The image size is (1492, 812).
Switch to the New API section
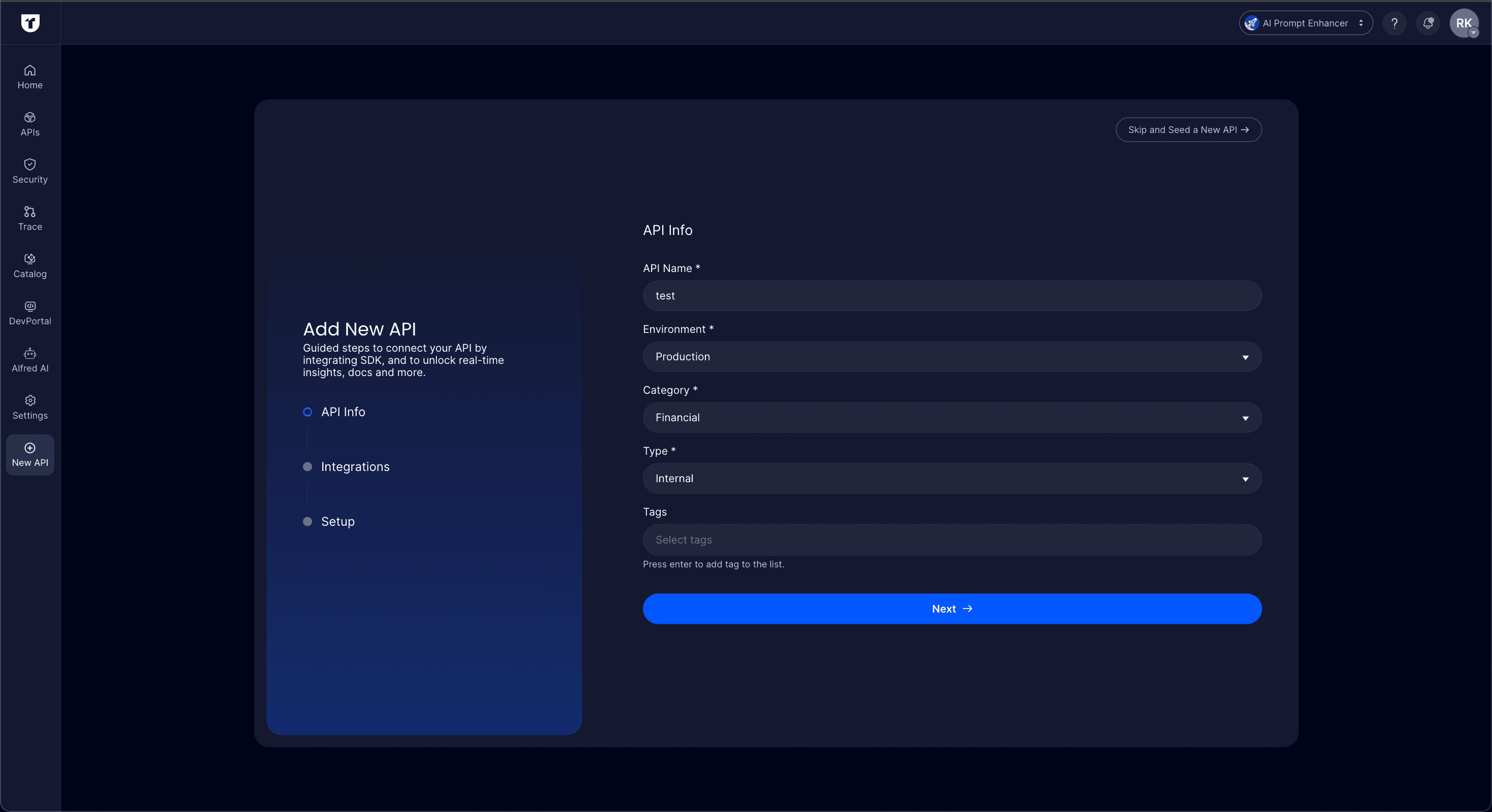pyautogui.click(x=29, y=455)
